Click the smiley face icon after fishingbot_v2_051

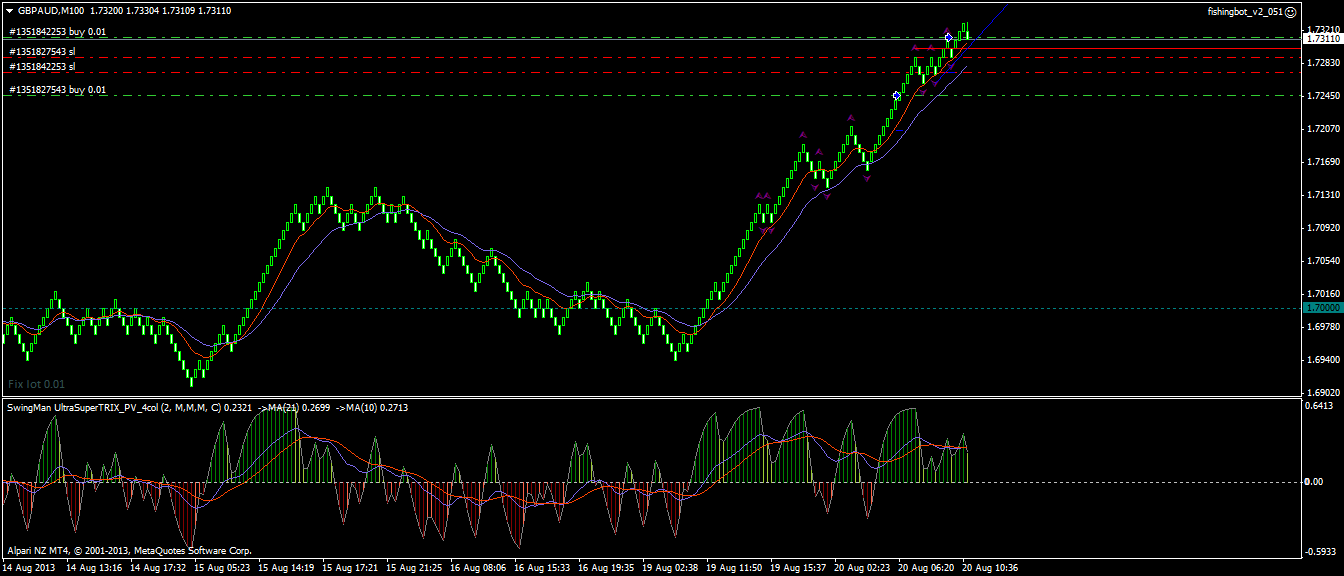1290,11
